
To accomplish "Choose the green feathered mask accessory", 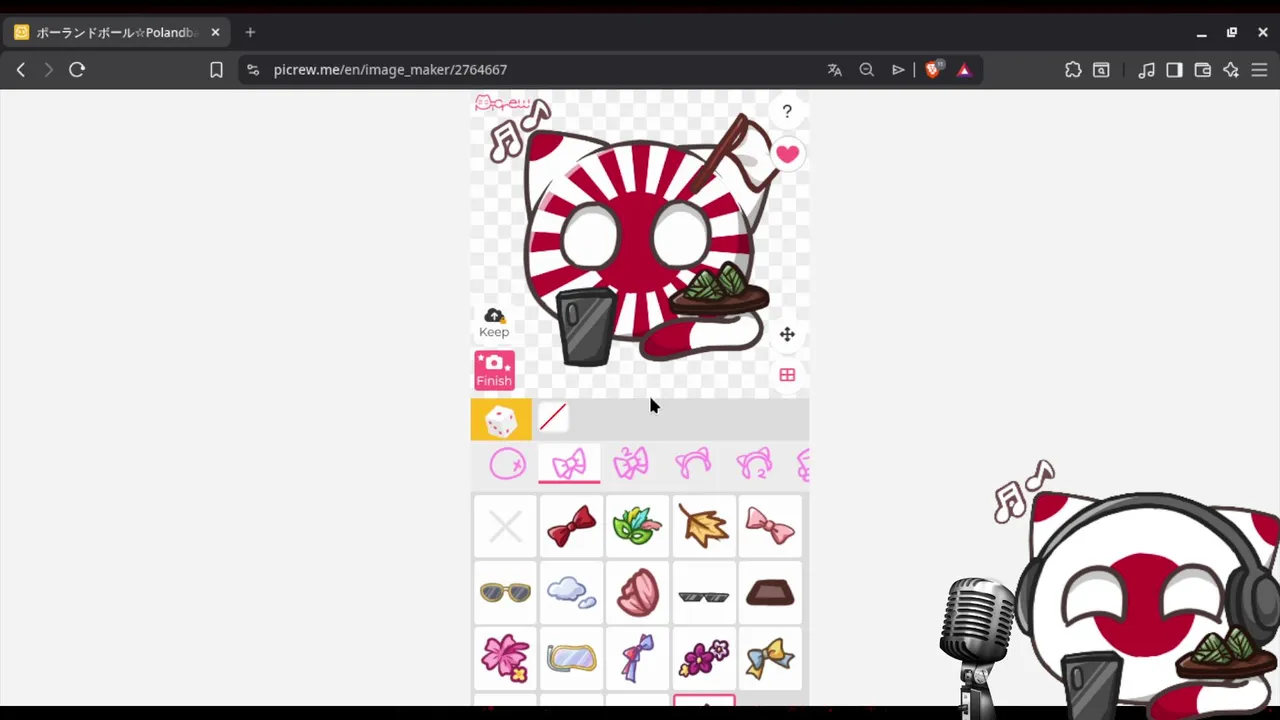I will [637, 526].
